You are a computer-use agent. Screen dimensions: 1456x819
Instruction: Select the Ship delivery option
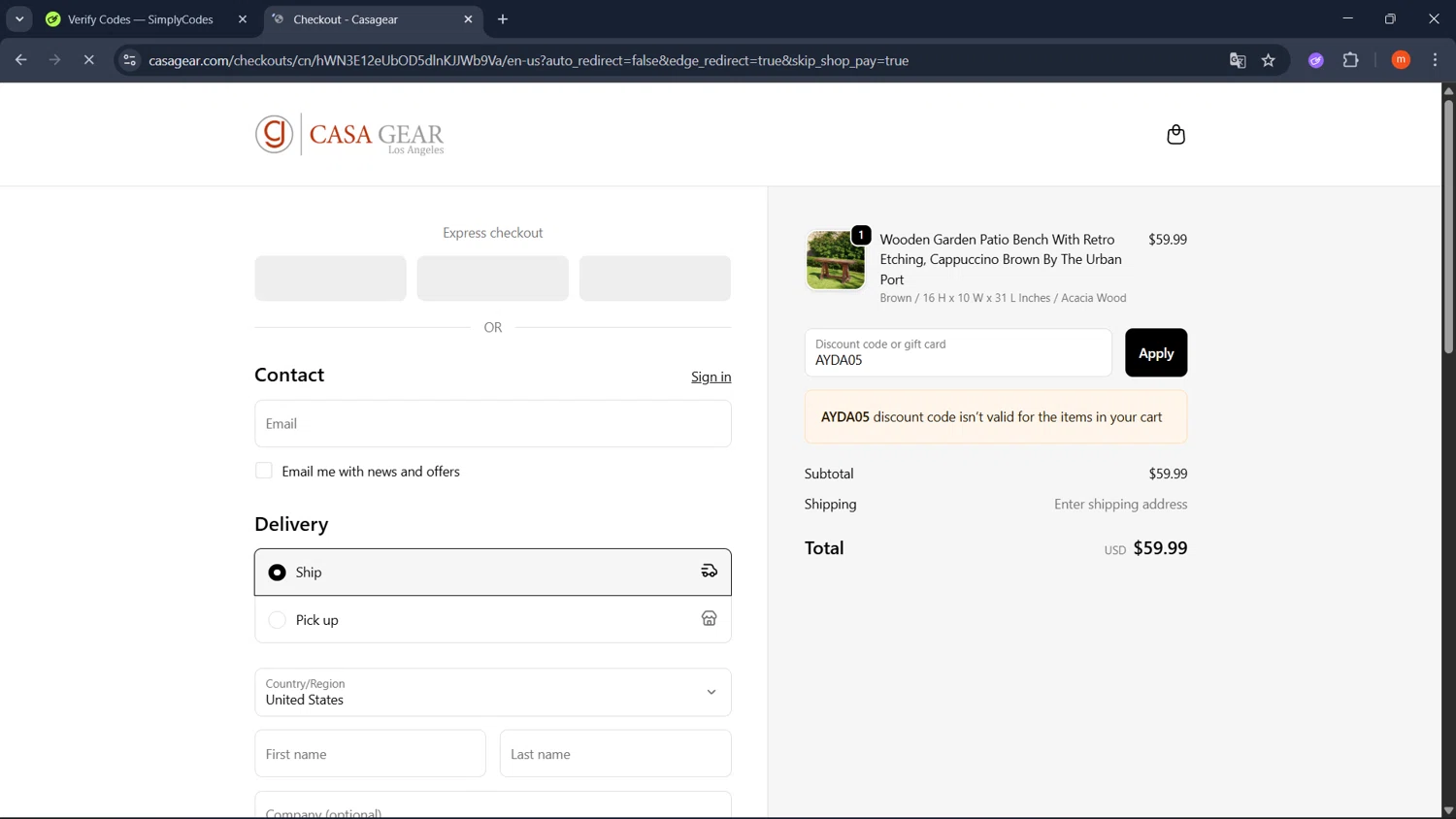point(493,573)
